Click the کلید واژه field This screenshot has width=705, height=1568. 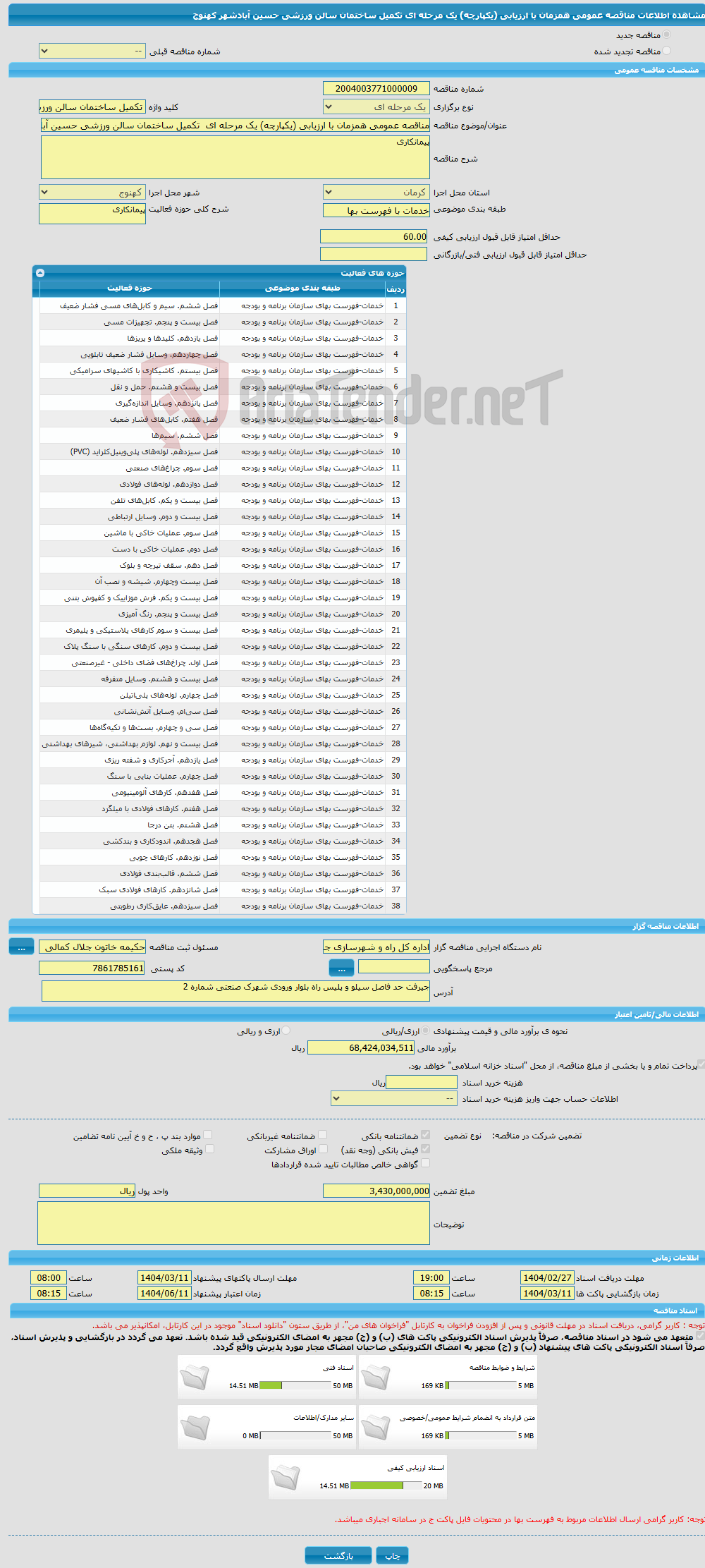(x=92, y=107)
